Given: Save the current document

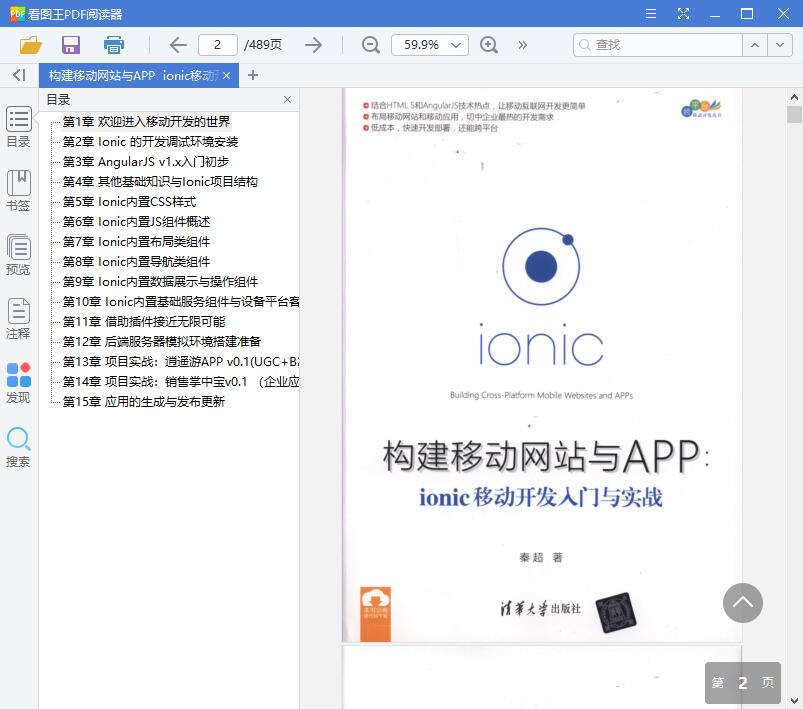Looking at the screenshot, I should tap(69, 45).
